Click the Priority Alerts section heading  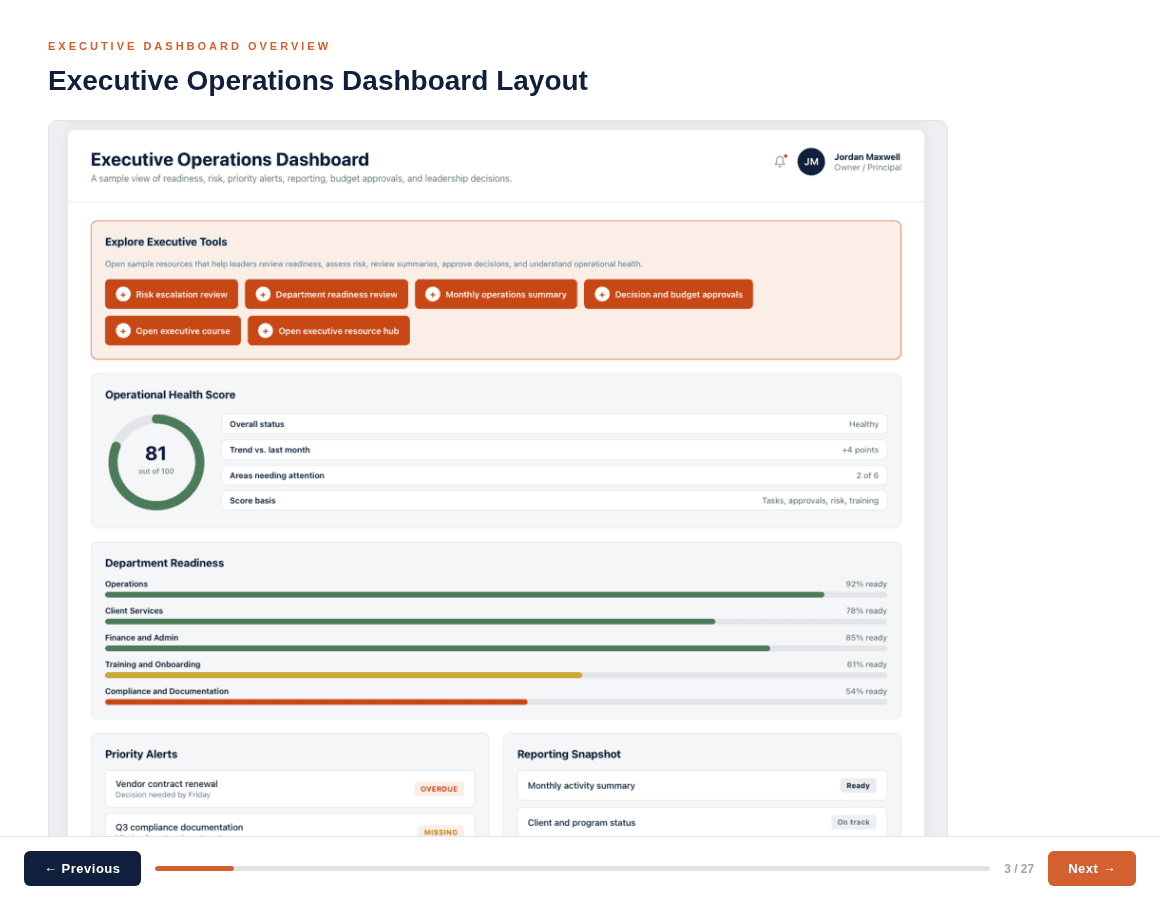pyautogui.click(x=141, y=754)
